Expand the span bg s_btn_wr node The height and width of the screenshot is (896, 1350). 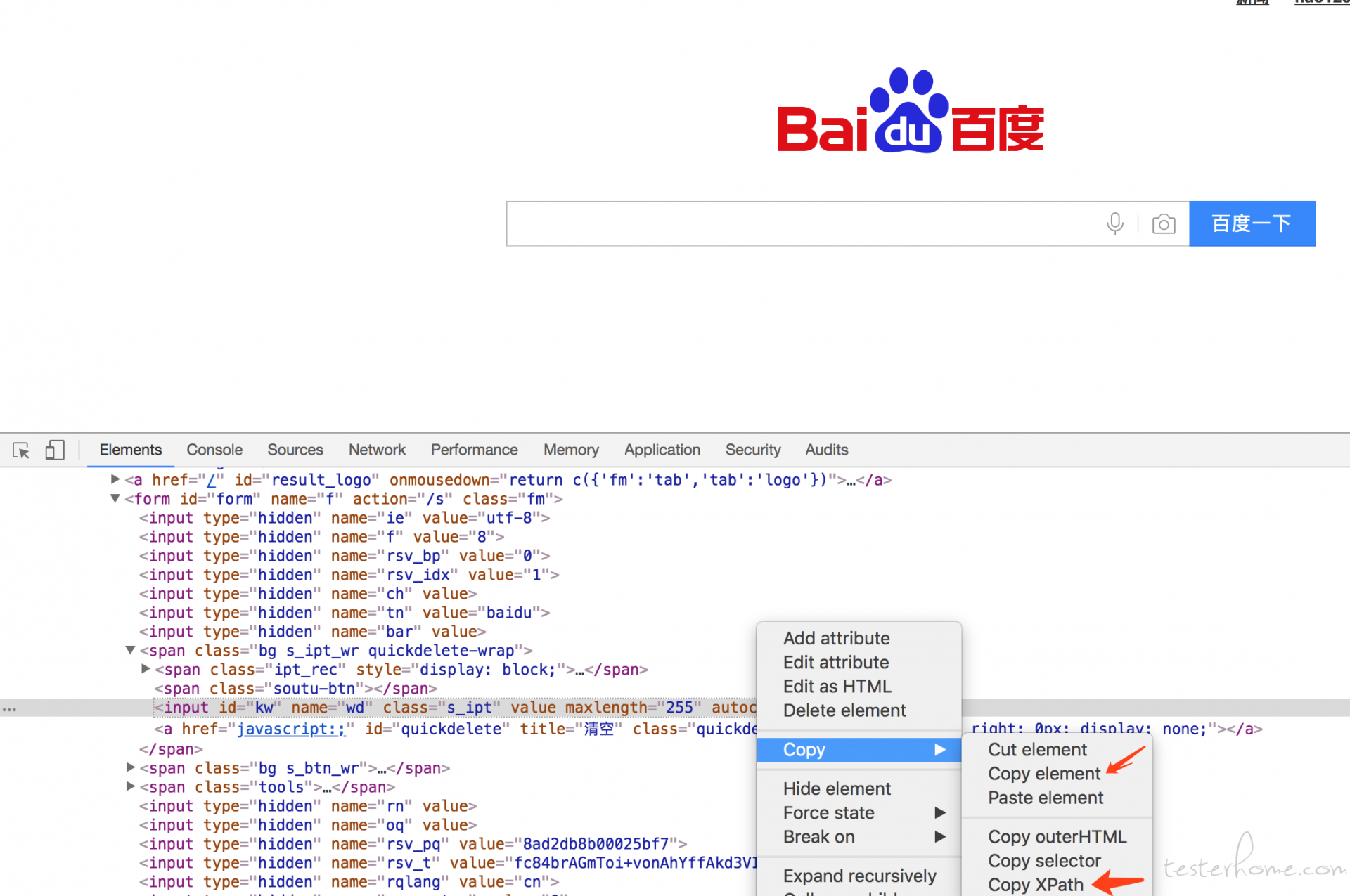click(130, 767)
